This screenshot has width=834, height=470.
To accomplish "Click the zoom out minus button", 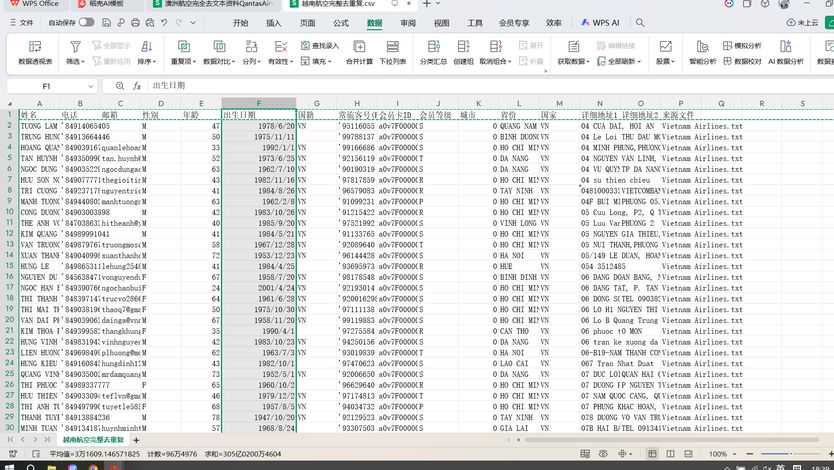I will click(x=749, y=454).
